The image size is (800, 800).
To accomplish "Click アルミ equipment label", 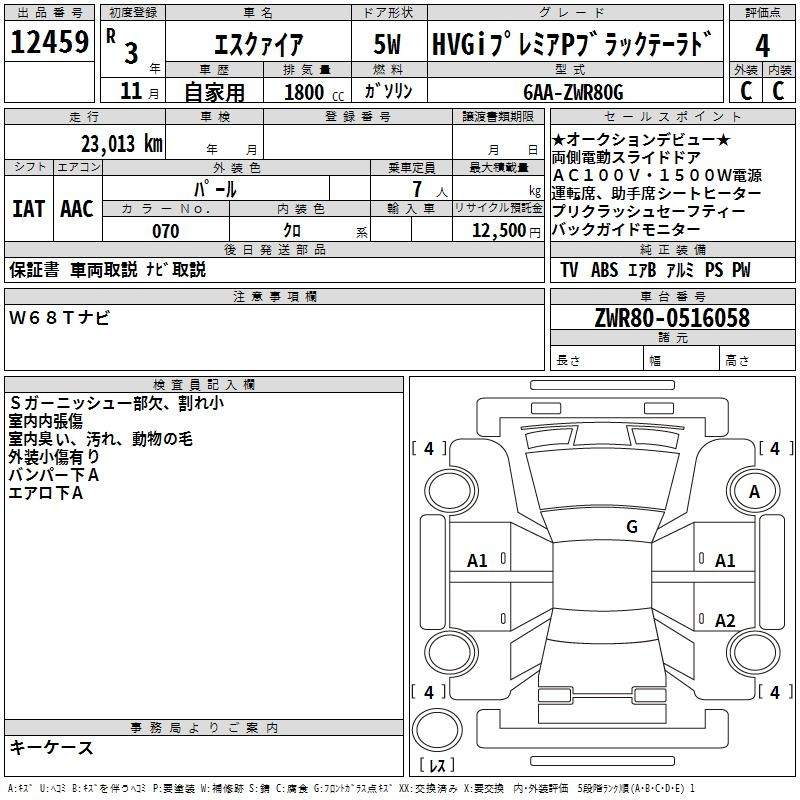I will pyautogui.click(x=680, y=269).
